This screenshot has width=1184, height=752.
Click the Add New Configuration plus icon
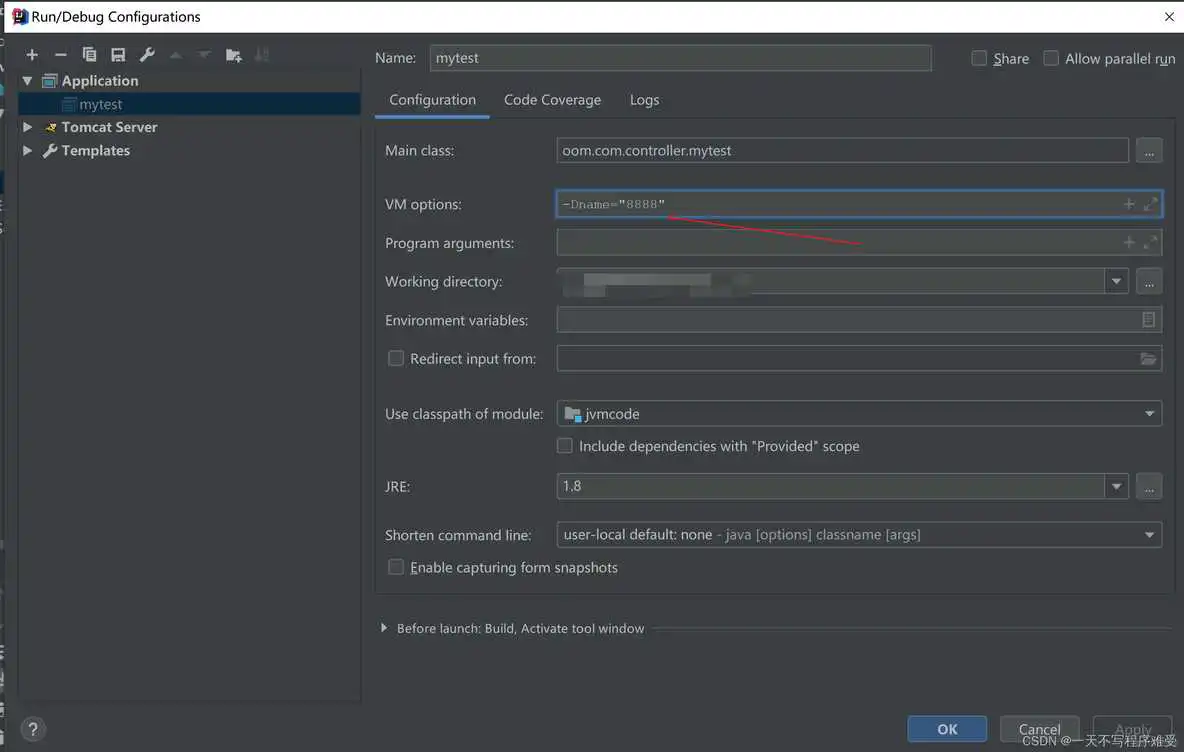click(32, 55)
